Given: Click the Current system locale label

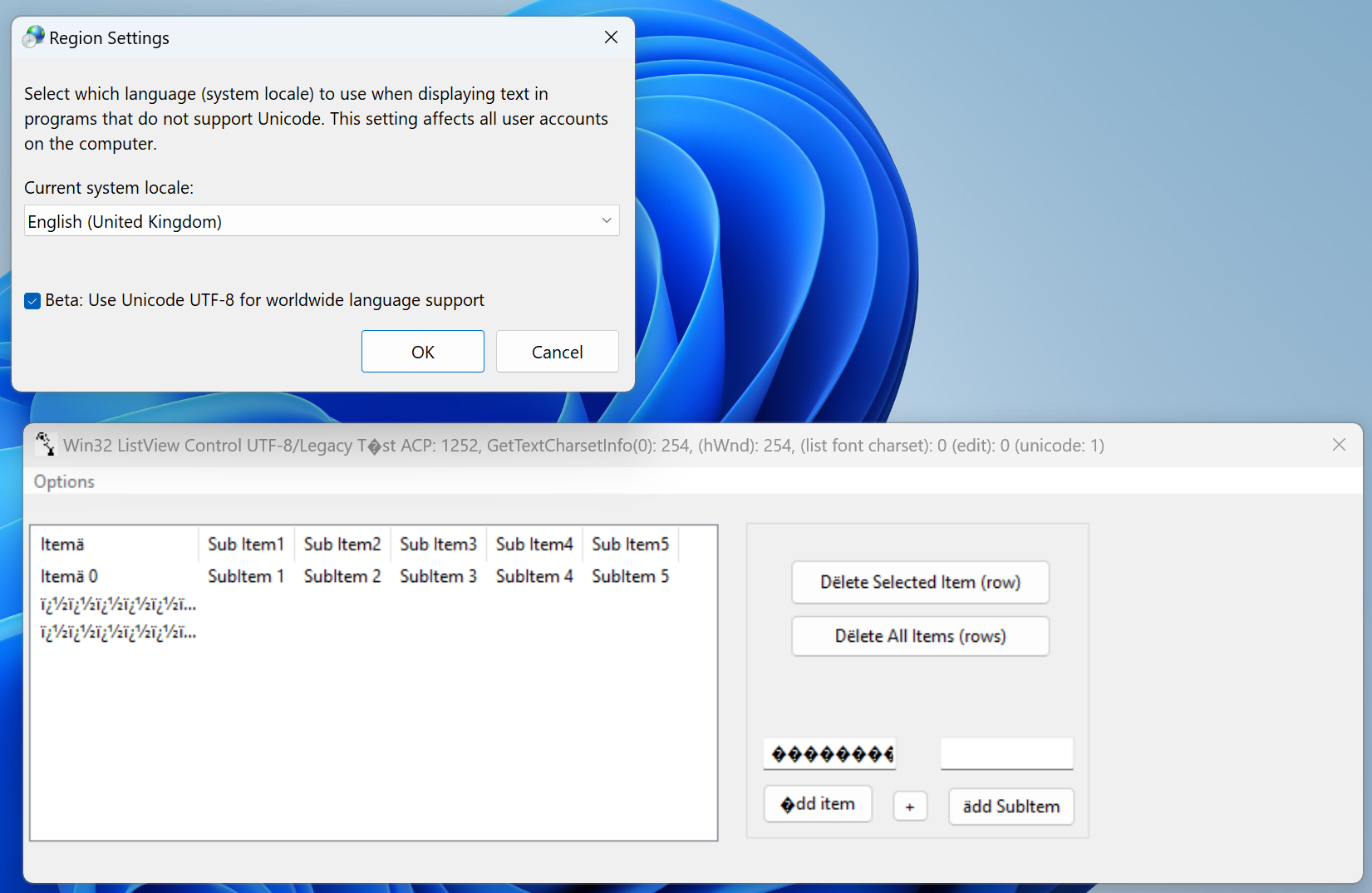Looking at the screenshot, I should (109, 188).
